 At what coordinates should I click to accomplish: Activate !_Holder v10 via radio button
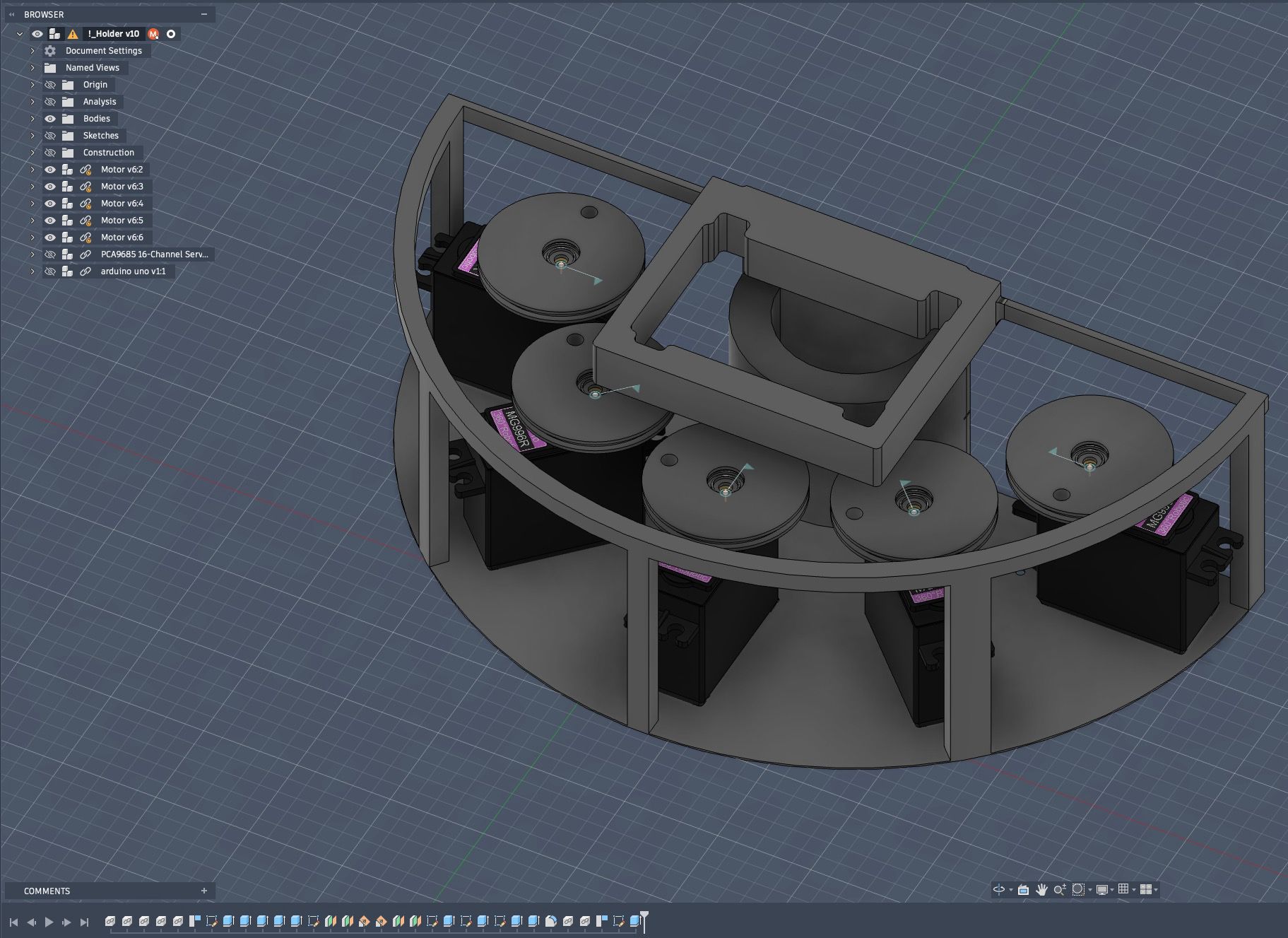(171, 34)
